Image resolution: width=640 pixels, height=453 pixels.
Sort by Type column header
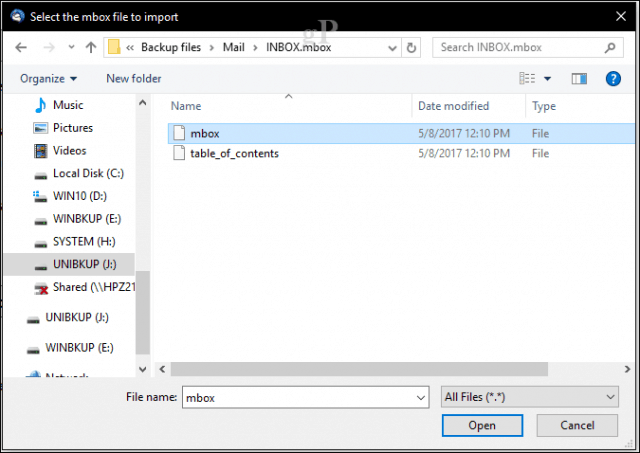point(544,107)
